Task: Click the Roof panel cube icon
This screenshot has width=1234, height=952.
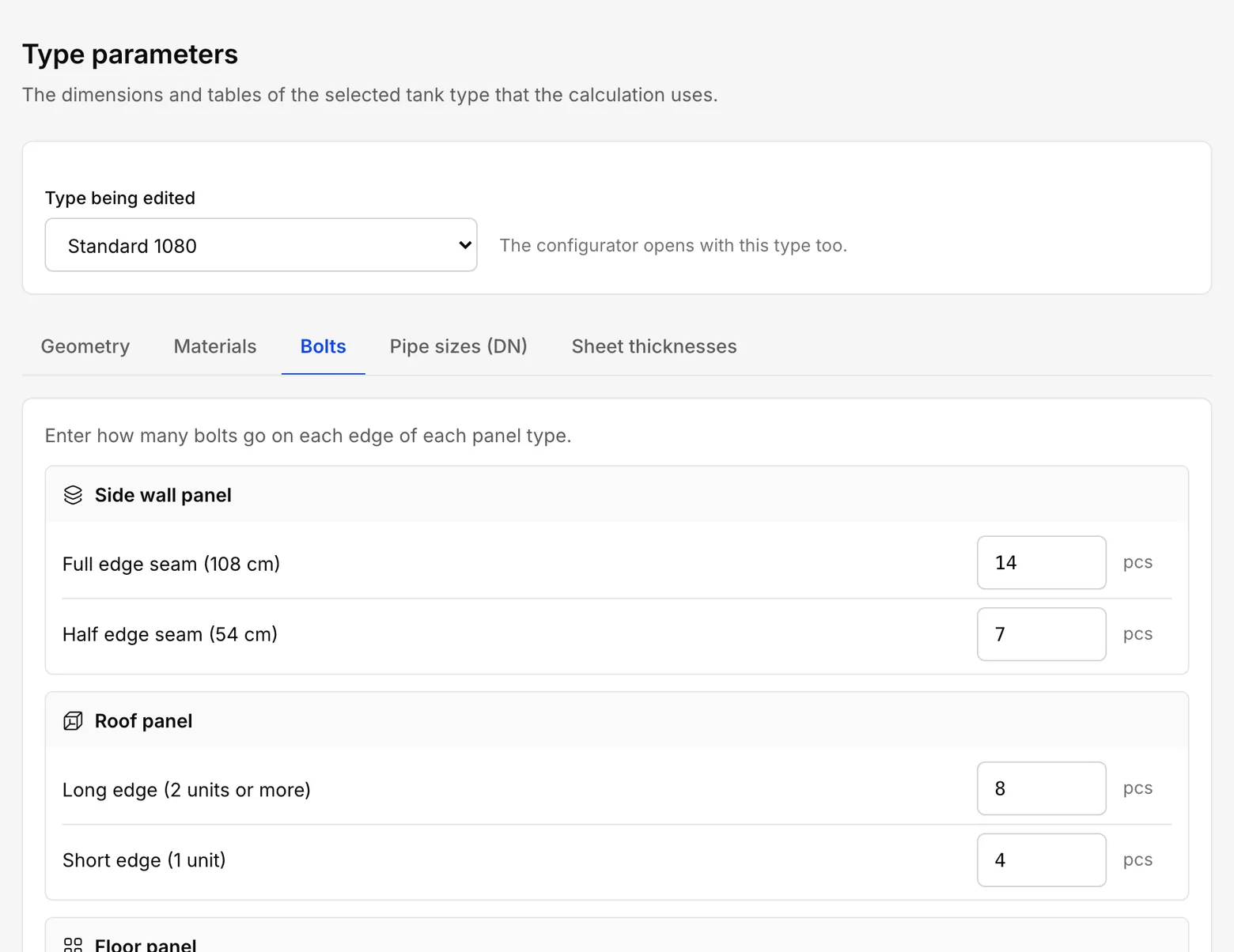Action: pos(73,721)
